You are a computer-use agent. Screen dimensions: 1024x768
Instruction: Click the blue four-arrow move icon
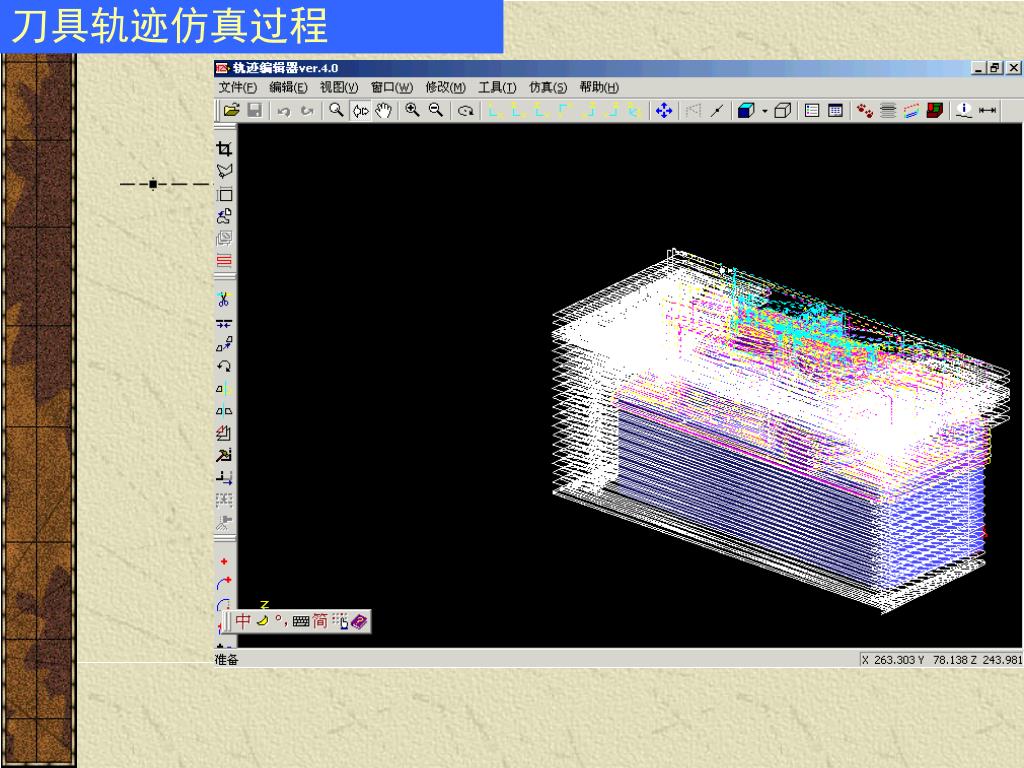[x=664, y=110]
